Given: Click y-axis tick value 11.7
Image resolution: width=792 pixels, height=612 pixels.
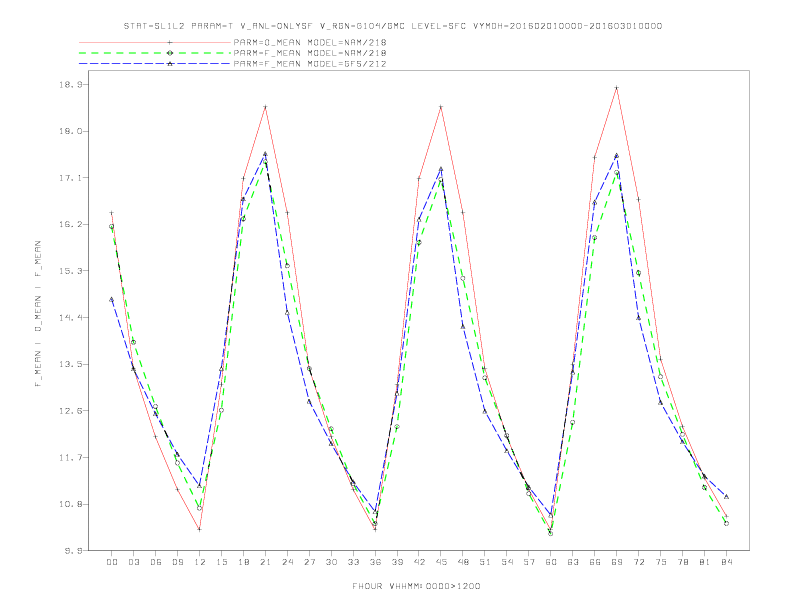Looking at the screenshot, I should [70, 458].
